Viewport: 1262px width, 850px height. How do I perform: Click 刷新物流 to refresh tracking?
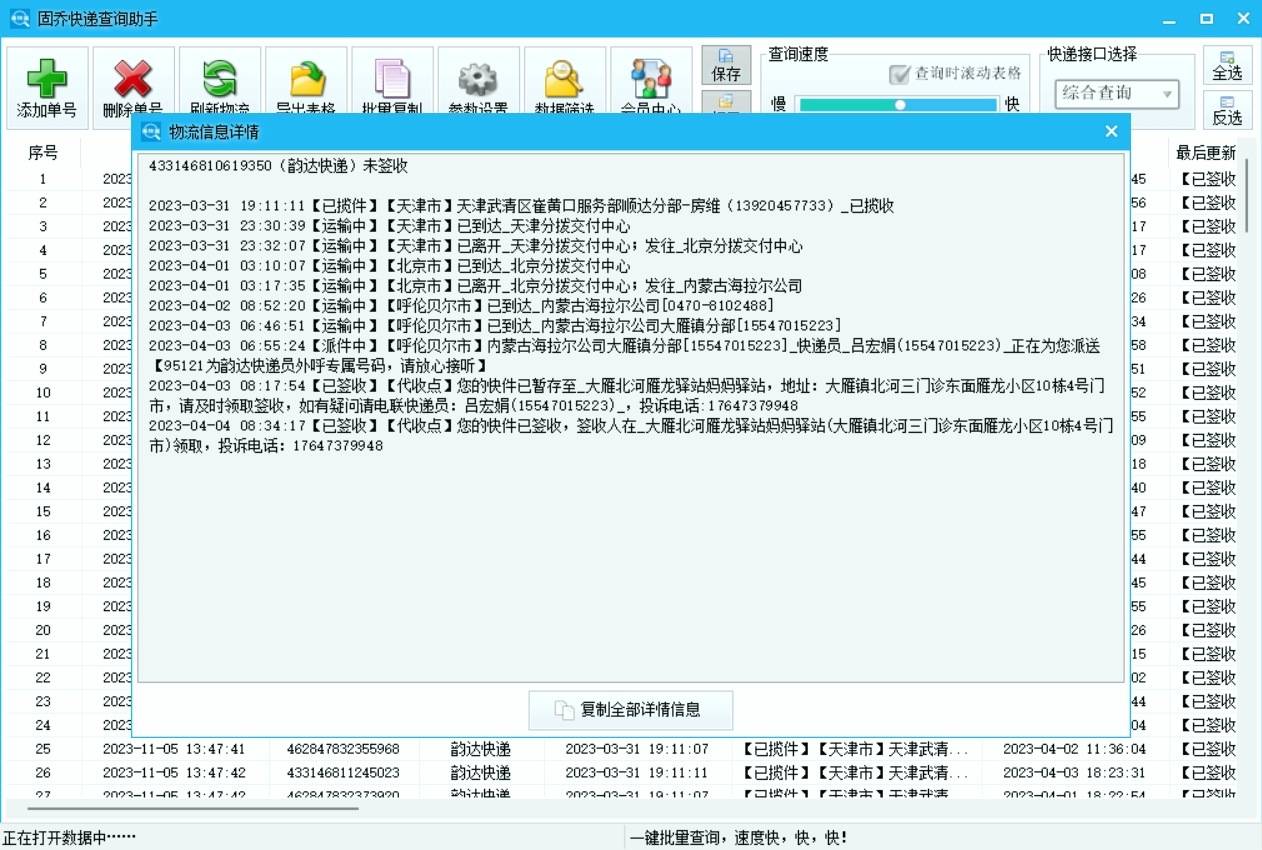[219, 85]
